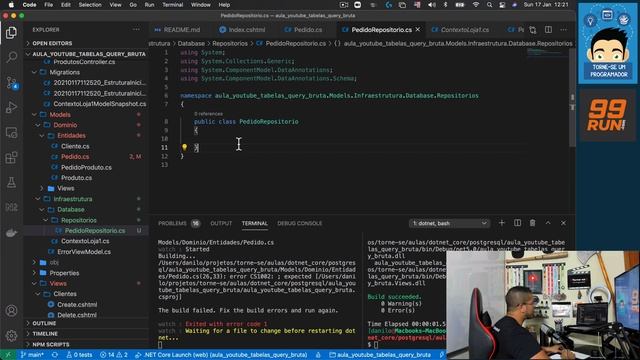
Task: Open PedidoProduto.cs in the explorer
Action: (x=86, y=167)
